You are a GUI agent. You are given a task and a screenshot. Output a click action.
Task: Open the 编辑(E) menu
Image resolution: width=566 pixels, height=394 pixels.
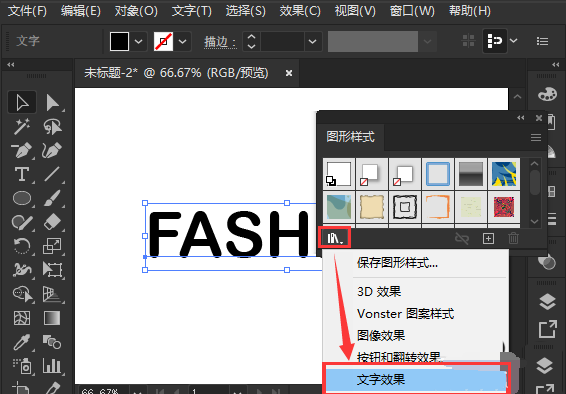point(80,11)
